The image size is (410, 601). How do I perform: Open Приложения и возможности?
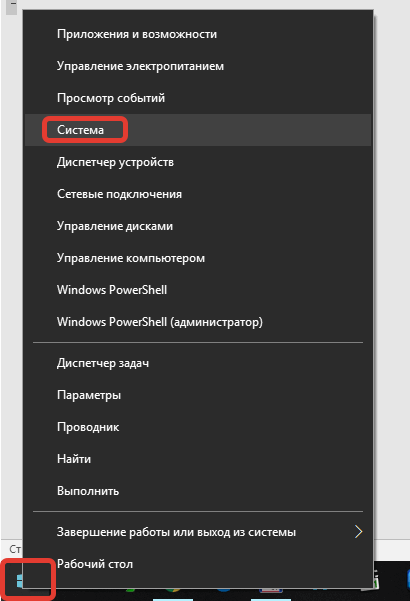tap(137, 34)
